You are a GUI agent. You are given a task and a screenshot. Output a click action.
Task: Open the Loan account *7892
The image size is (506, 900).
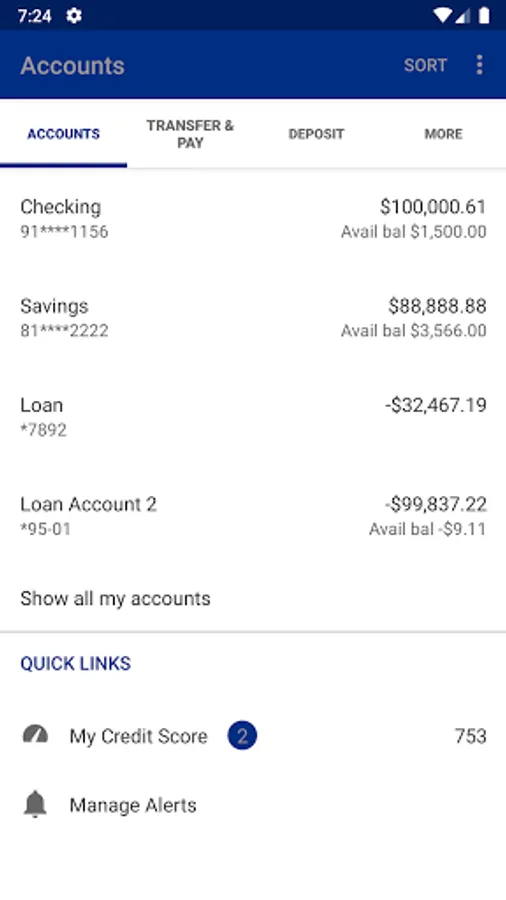(x=253, y=417)
